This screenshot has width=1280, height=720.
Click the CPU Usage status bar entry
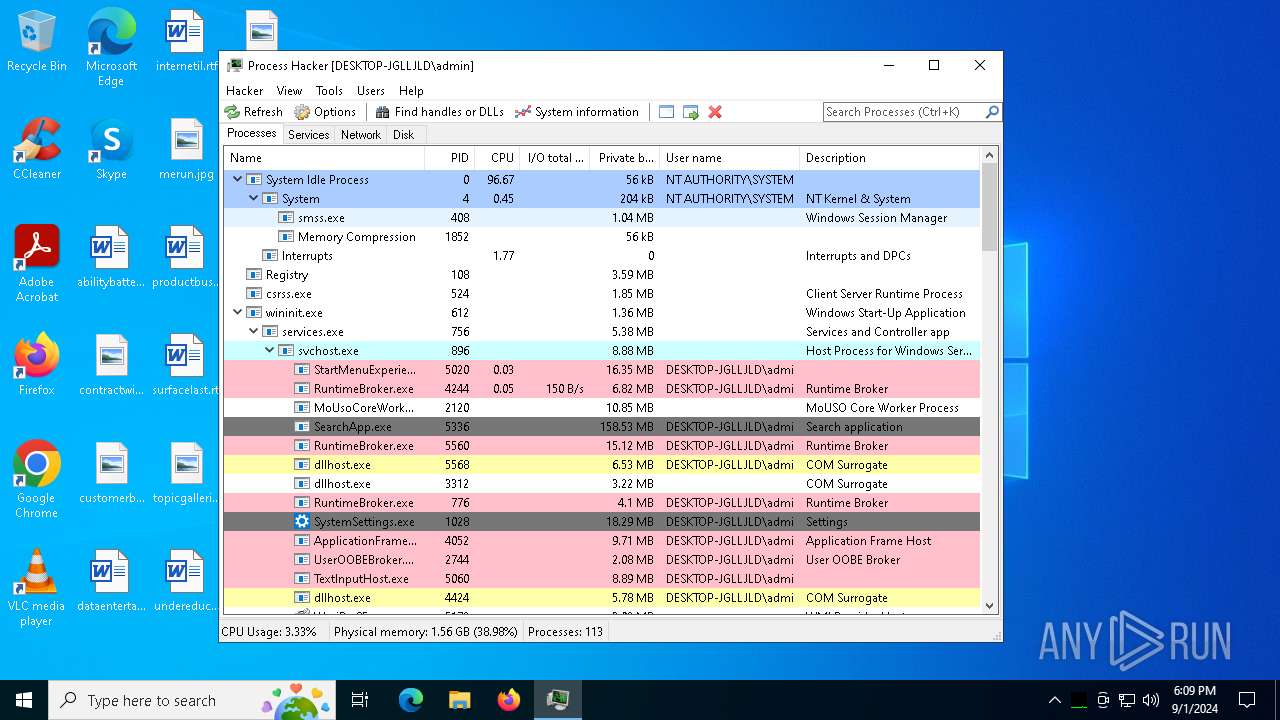(269, 632)
